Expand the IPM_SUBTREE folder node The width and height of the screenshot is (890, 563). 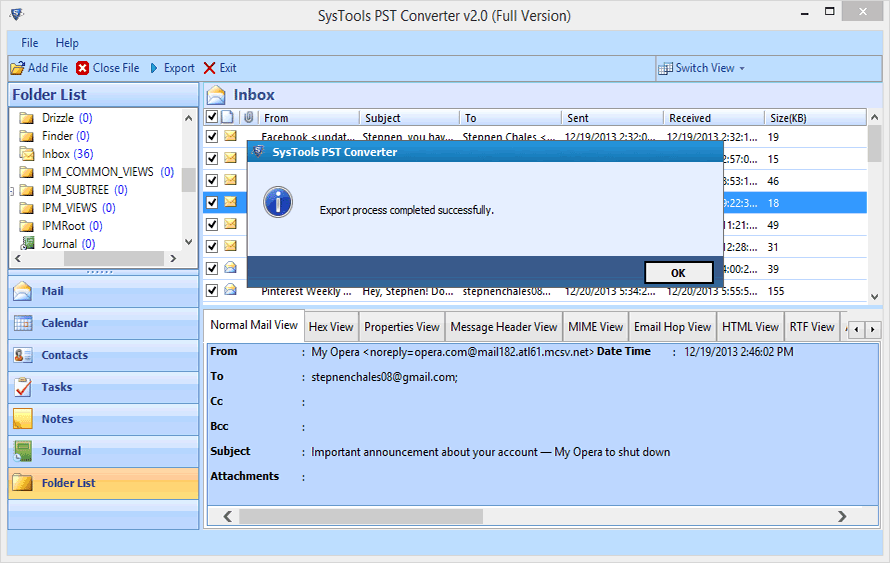coord(12,190)
